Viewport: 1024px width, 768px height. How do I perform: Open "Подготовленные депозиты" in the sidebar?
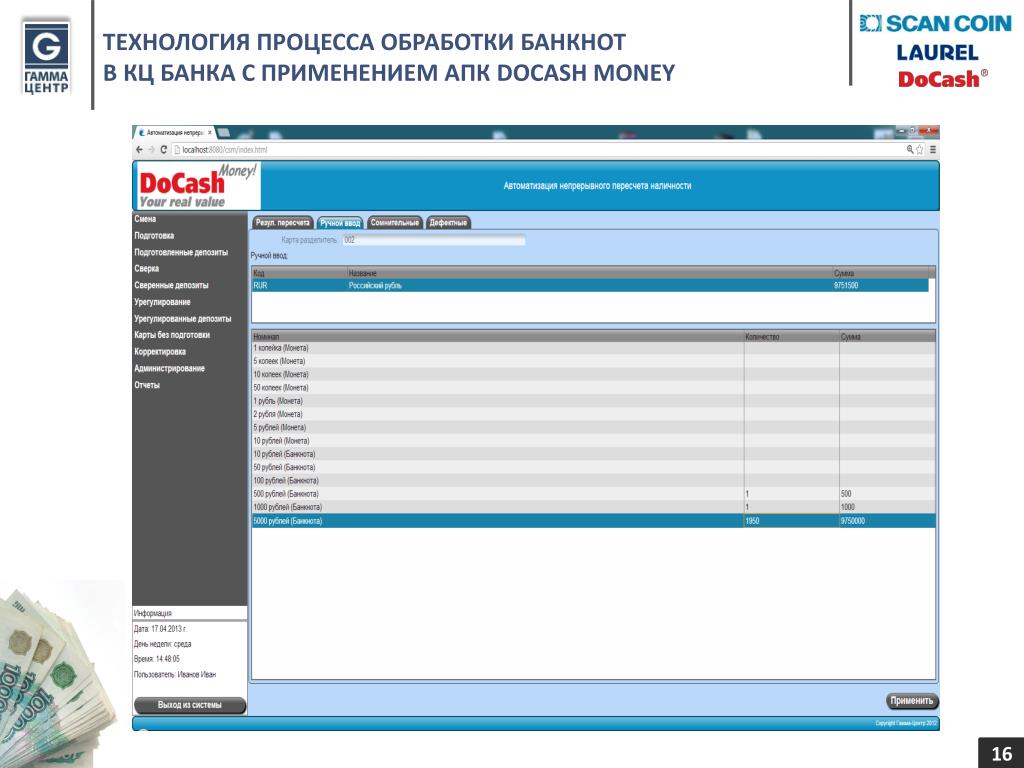point(181,252)
